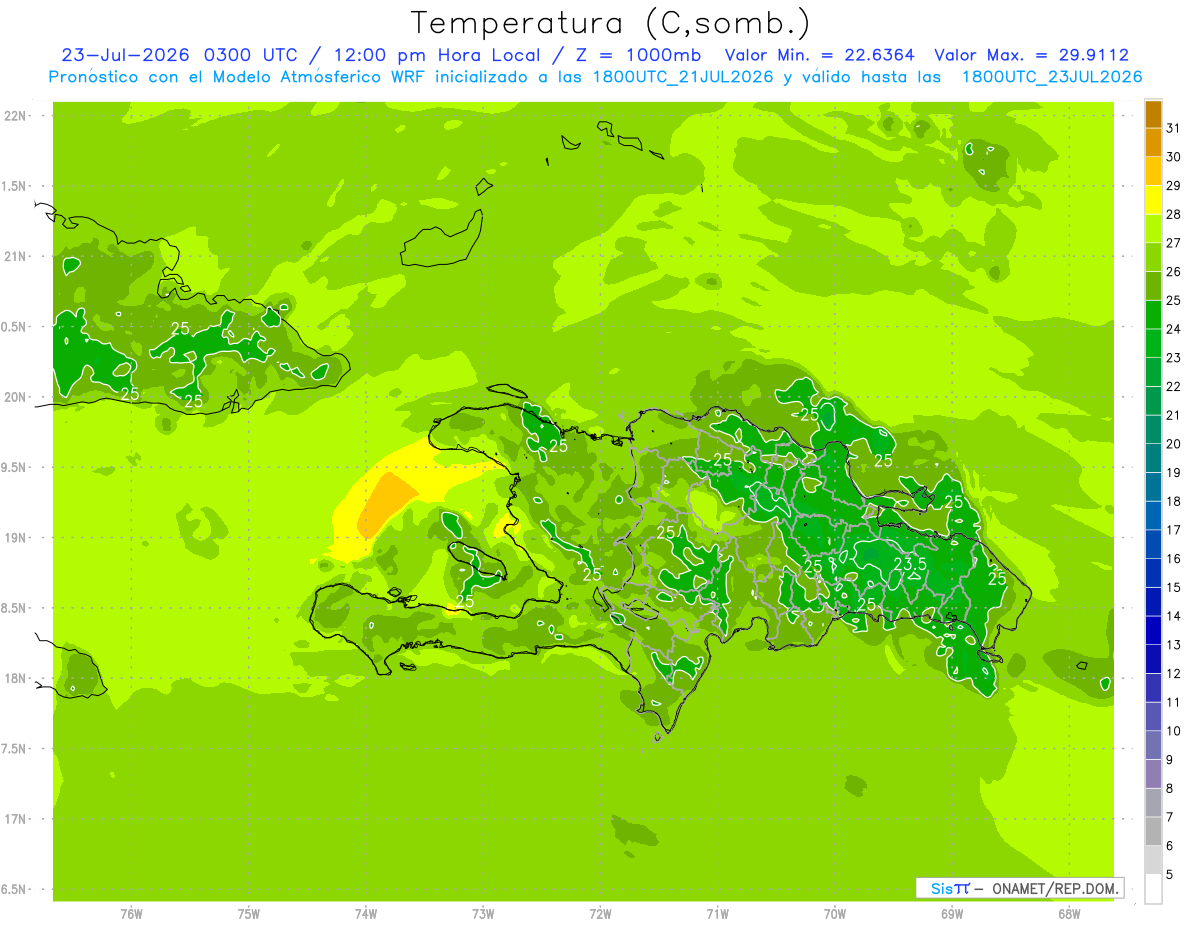This screenshot has height=927, width=1200.
Task: Click the 74W longitude label
Action: point(366,913)
